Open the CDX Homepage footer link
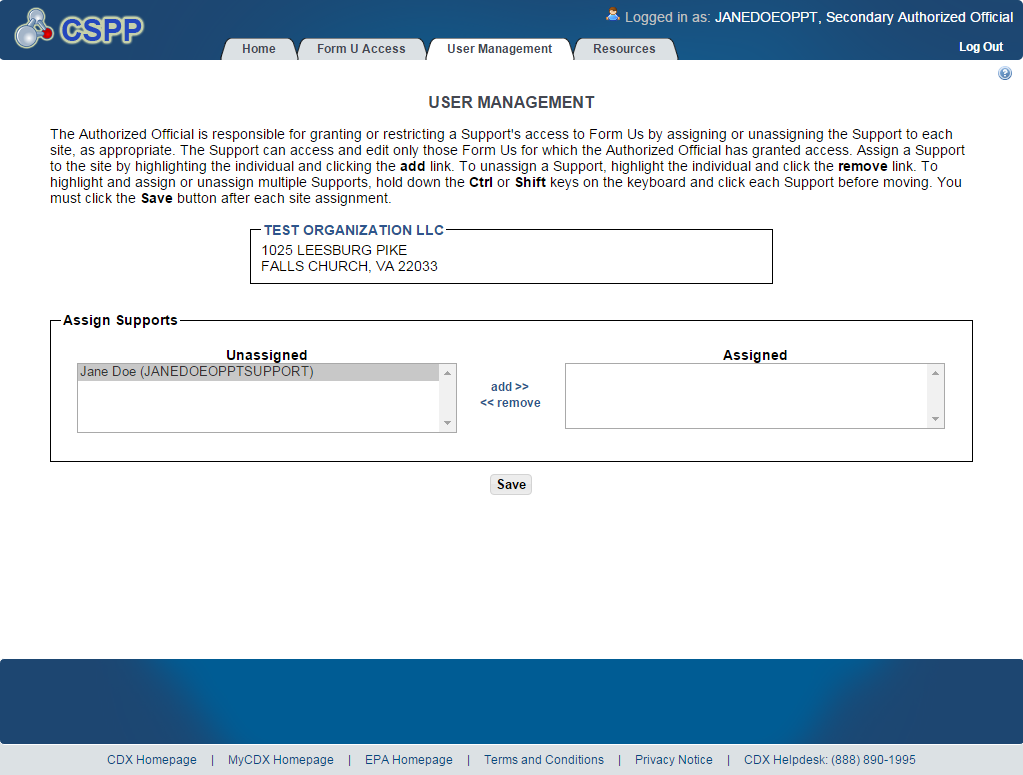This screenshot has height=775, width=1023. click(152, 760)
